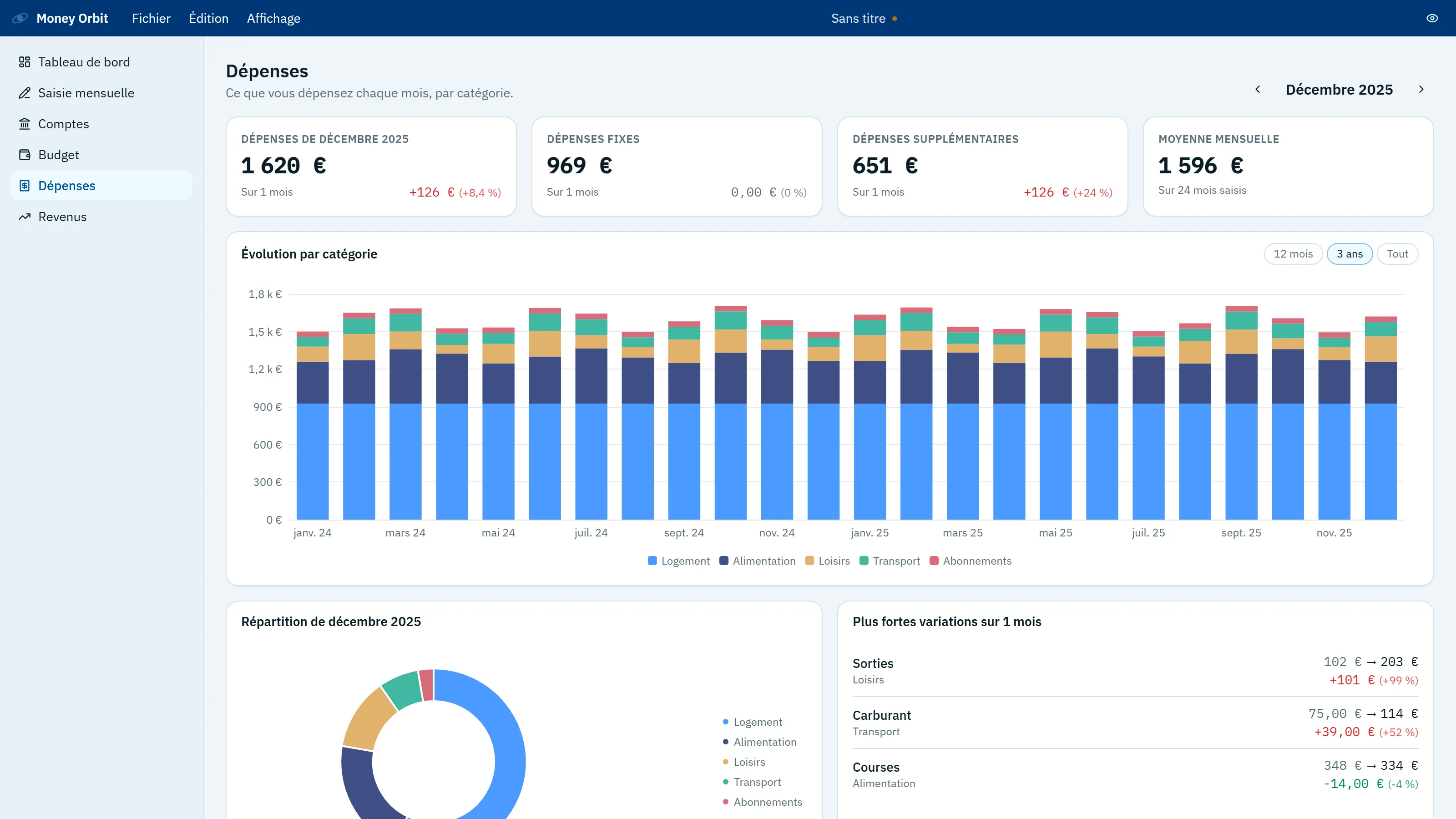Select the Saisie mensuelle pencil icon
This screenshot has width=1456, height=819.
pyautogui.click(x=24, y=93)
